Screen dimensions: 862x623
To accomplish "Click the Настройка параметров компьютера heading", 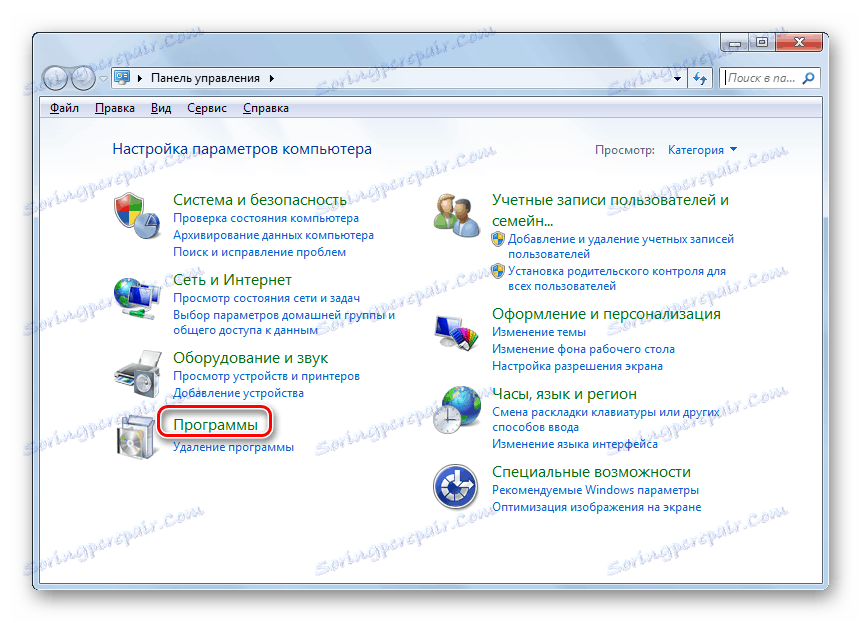I will (242, 149).
